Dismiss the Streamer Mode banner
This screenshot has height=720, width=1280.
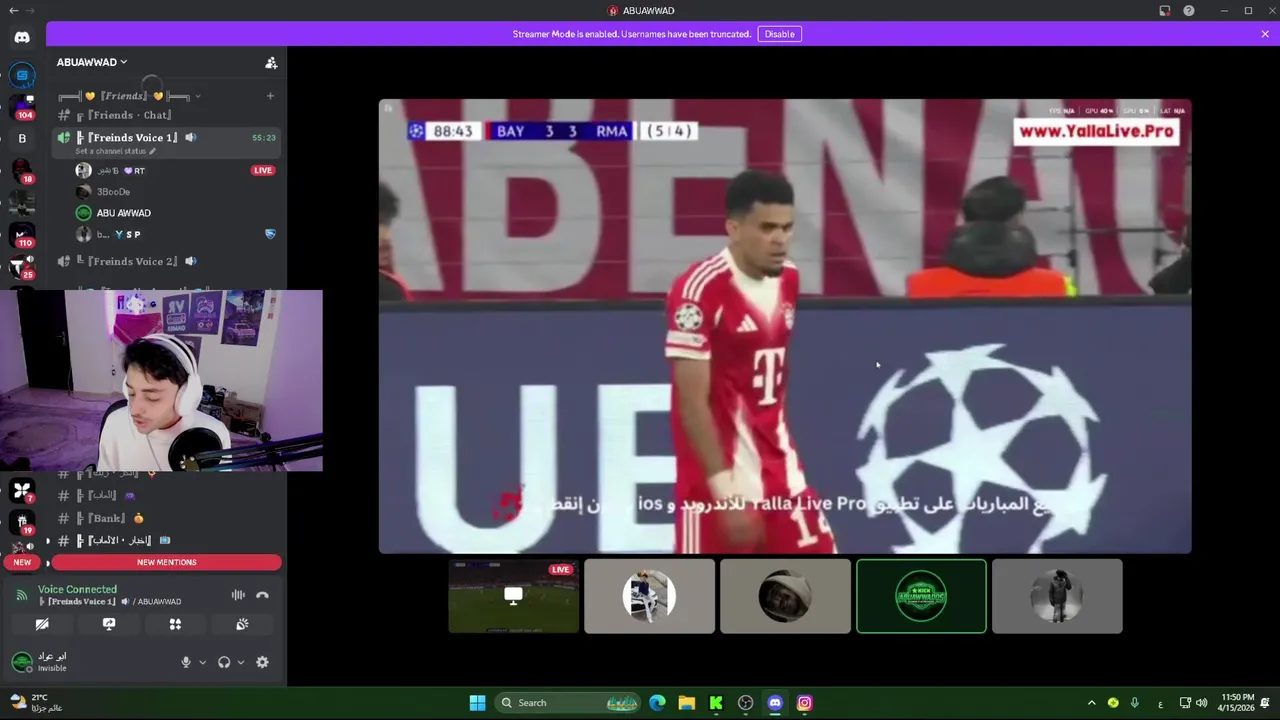click(1265, 34)
